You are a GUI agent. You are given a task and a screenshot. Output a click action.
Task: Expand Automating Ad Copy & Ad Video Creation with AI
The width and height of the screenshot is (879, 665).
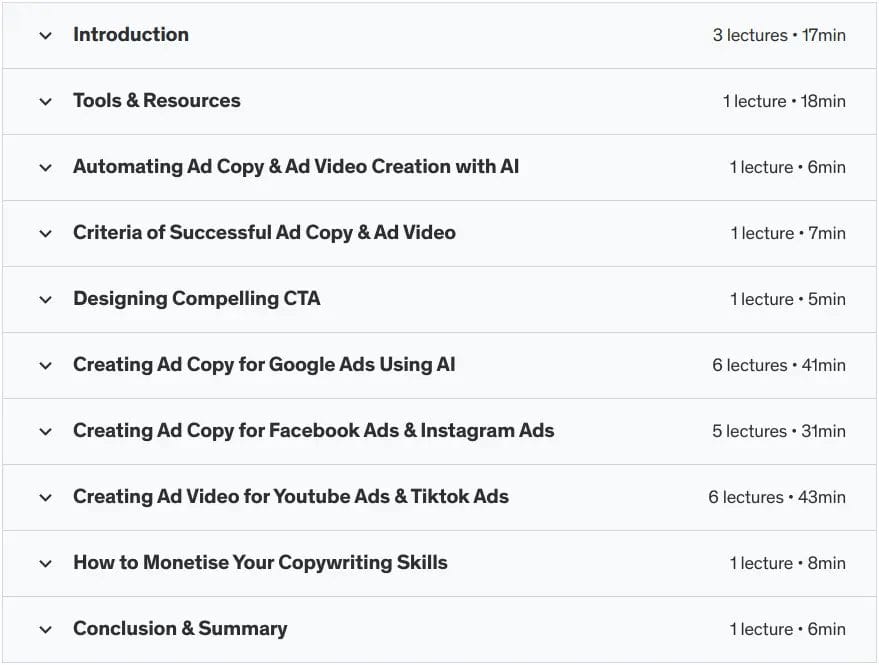coord(45,167)
